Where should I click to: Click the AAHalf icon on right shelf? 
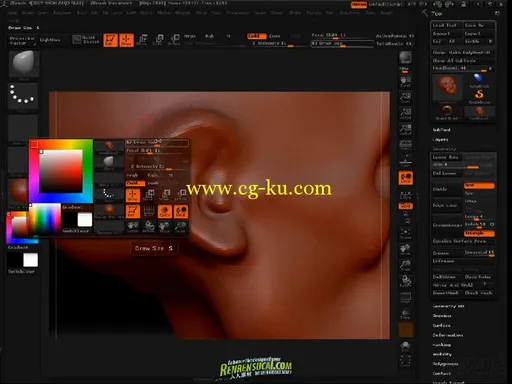[405, 129]
